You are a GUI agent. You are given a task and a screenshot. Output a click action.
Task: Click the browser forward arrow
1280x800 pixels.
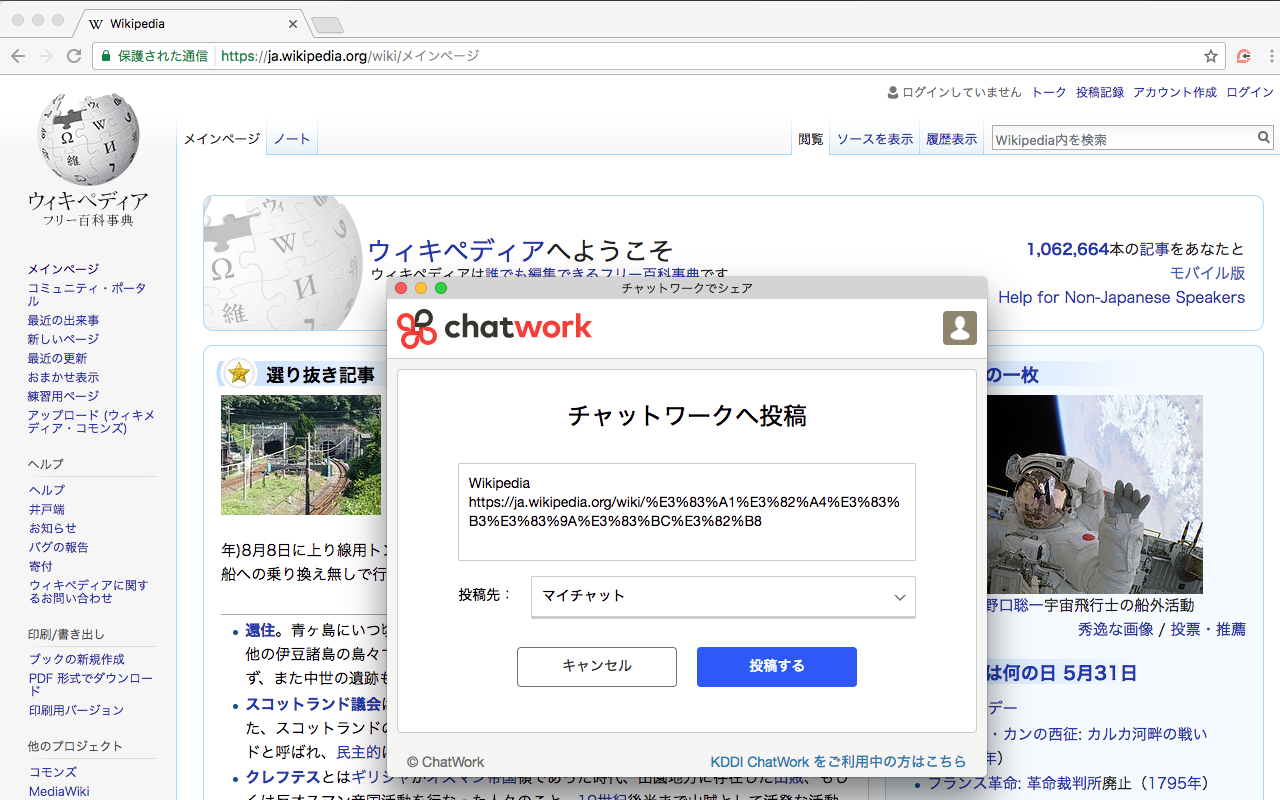(46, 56)
